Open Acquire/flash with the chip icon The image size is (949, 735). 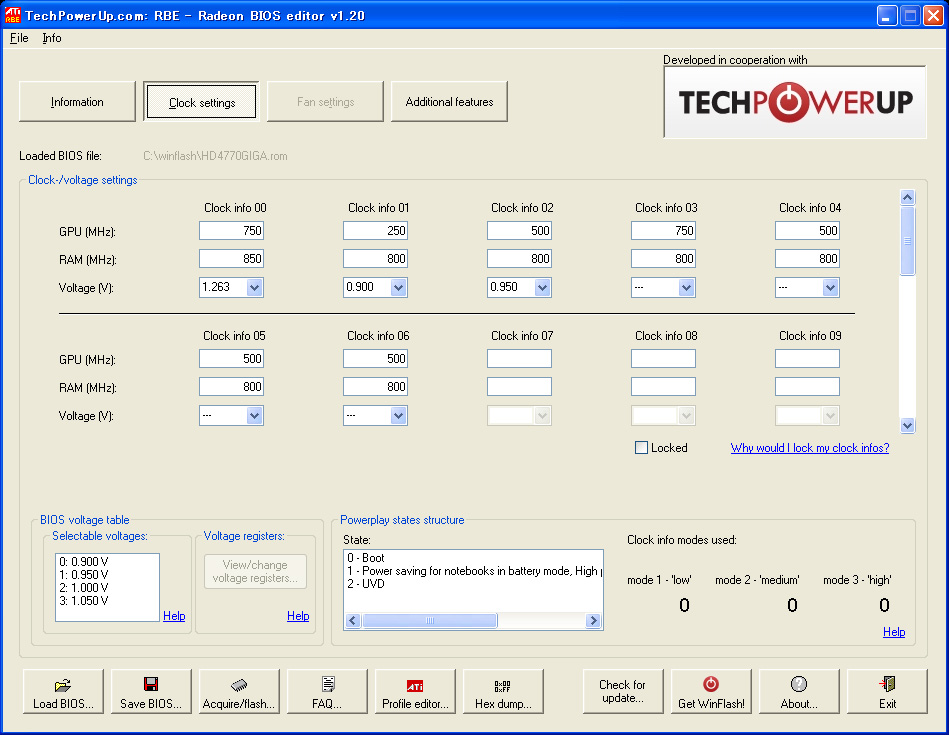click(x=239, y=693)
